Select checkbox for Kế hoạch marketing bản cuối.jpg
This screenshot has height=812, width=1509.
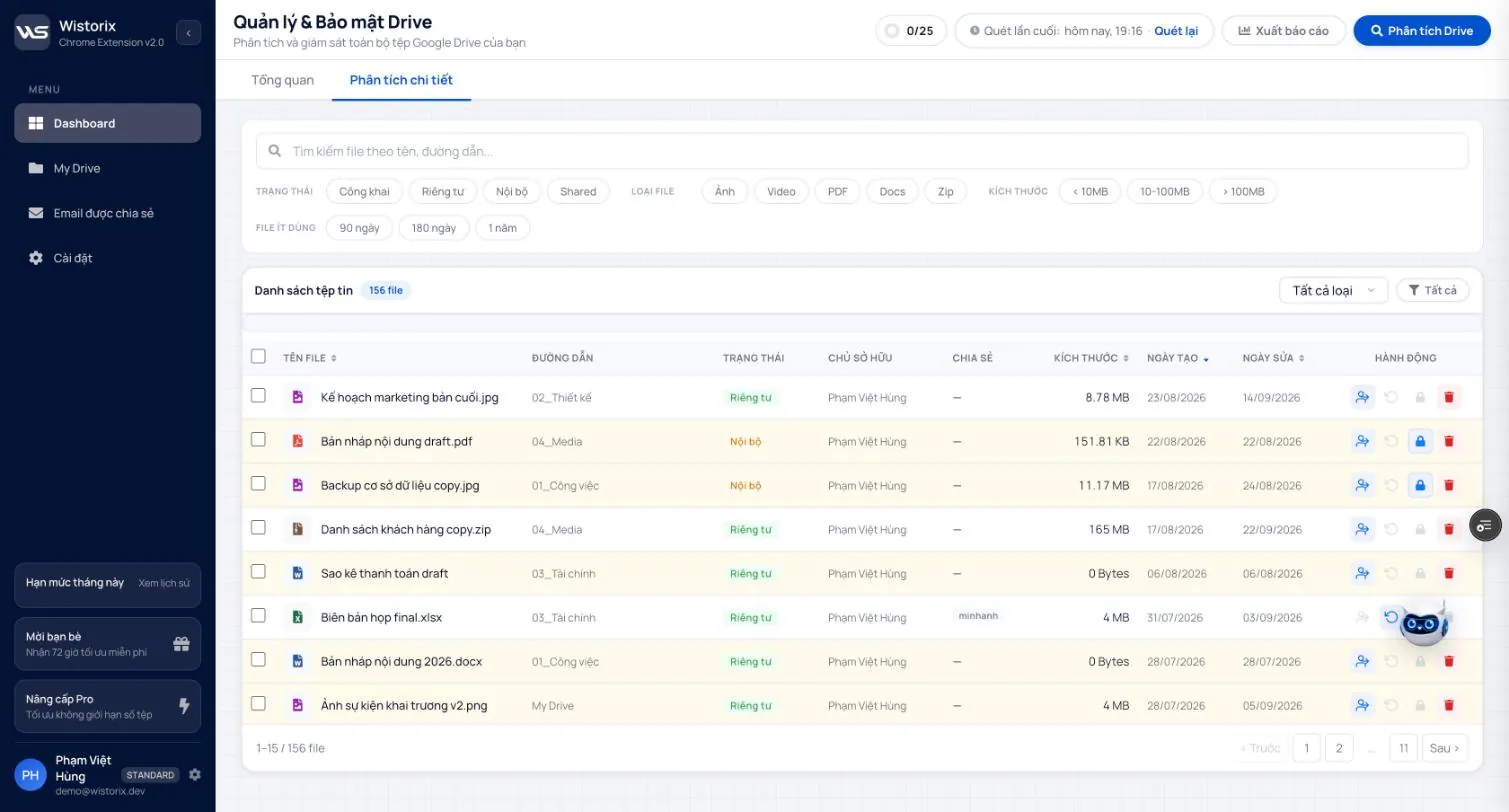coord(258,395)
